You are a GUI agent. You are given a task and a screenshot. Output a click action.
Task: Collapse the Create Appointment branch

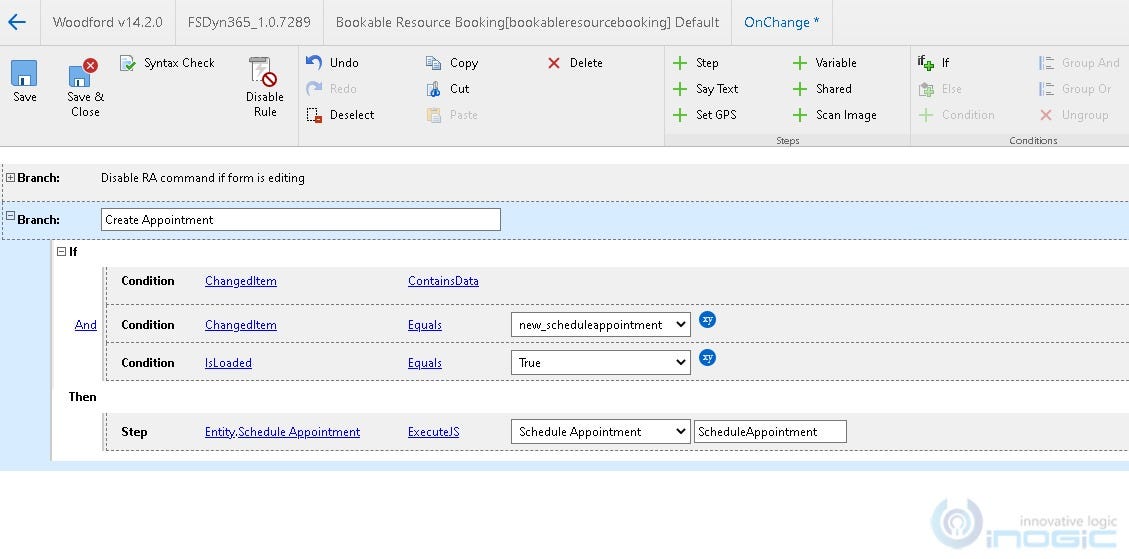tap(10, 215)
